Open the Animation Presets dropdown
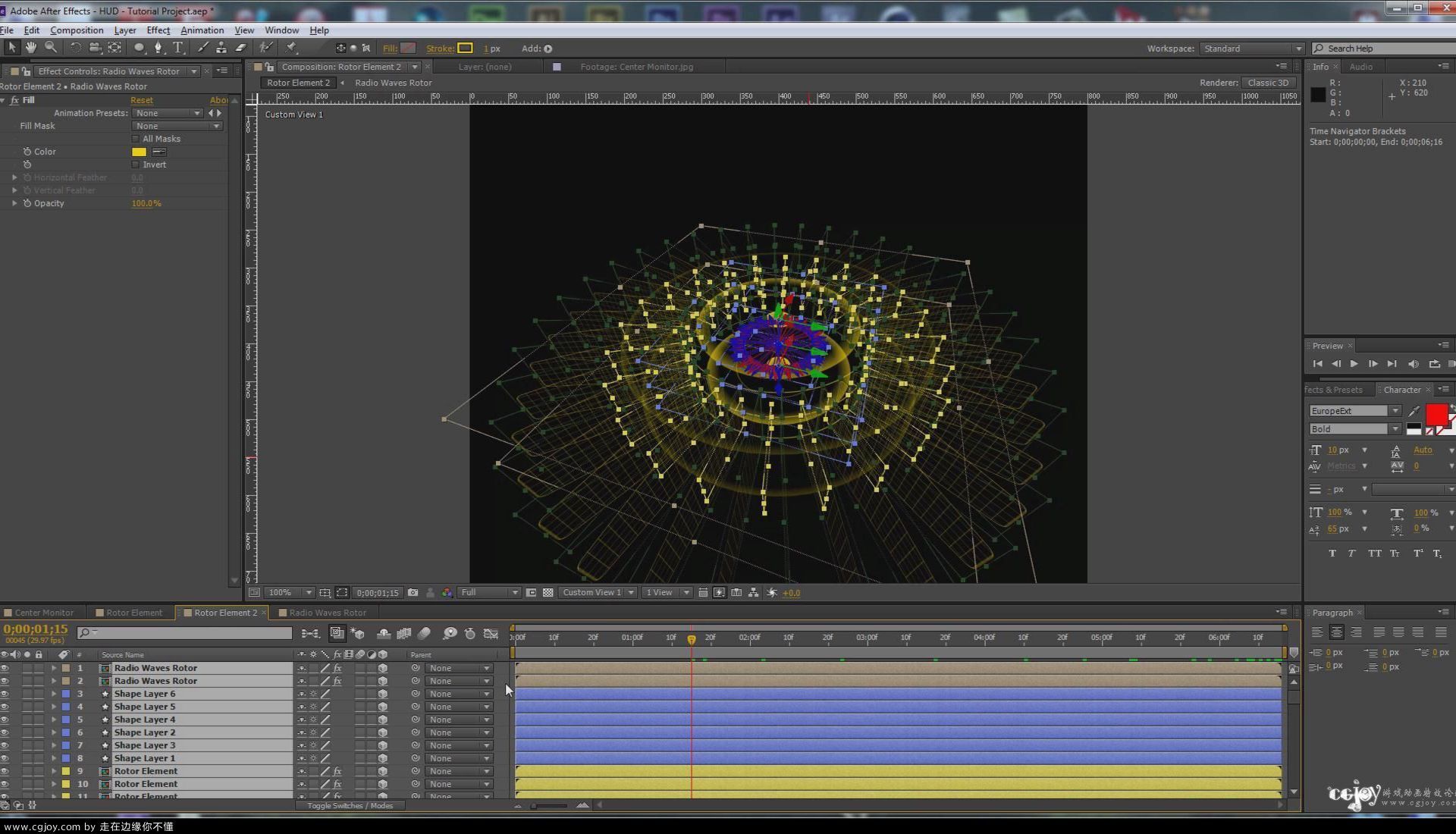 [x=168, y=113]
